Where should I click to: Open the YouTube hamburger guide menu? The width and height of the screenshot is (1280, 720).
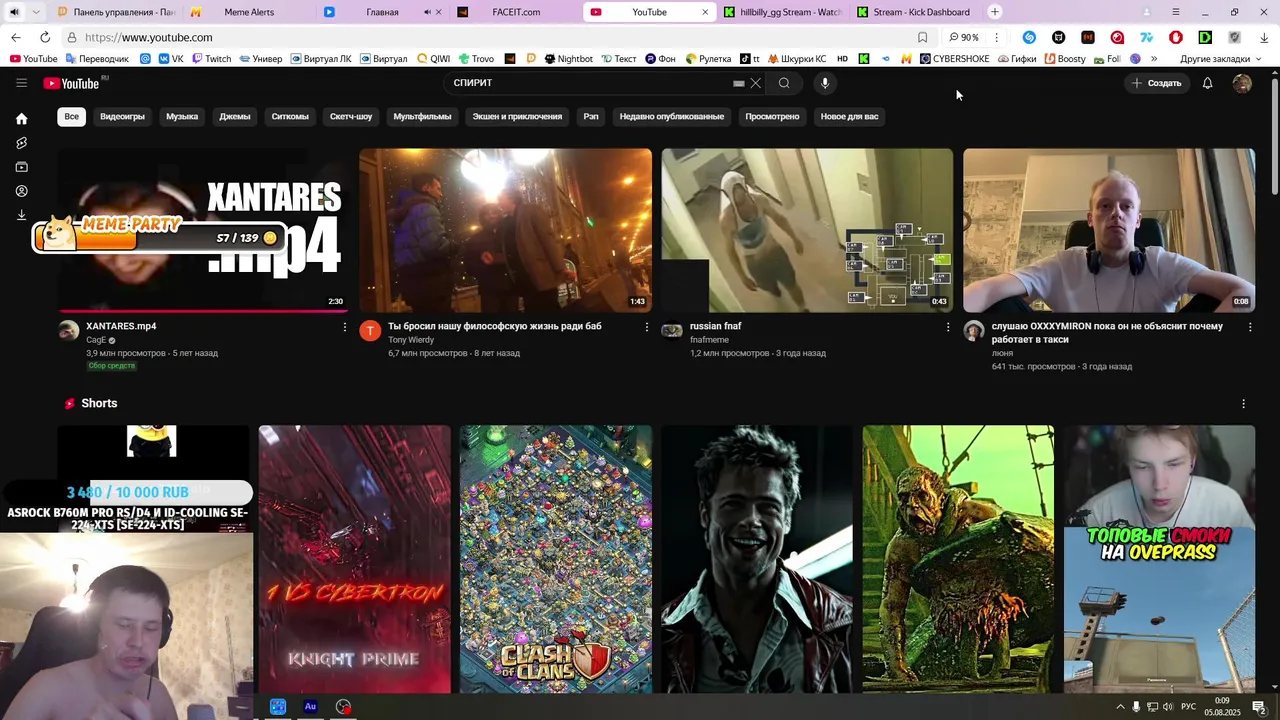(x=21, y=83)
